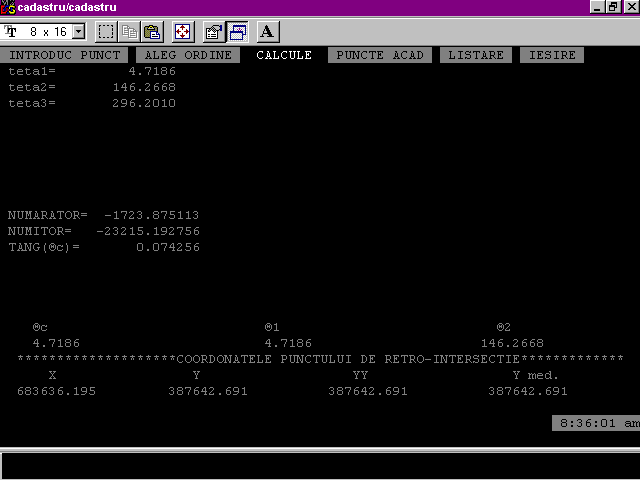This screenshot has width=640, height=480.
Task: Select the CALCULE menu item
Action: coord(284,55)
